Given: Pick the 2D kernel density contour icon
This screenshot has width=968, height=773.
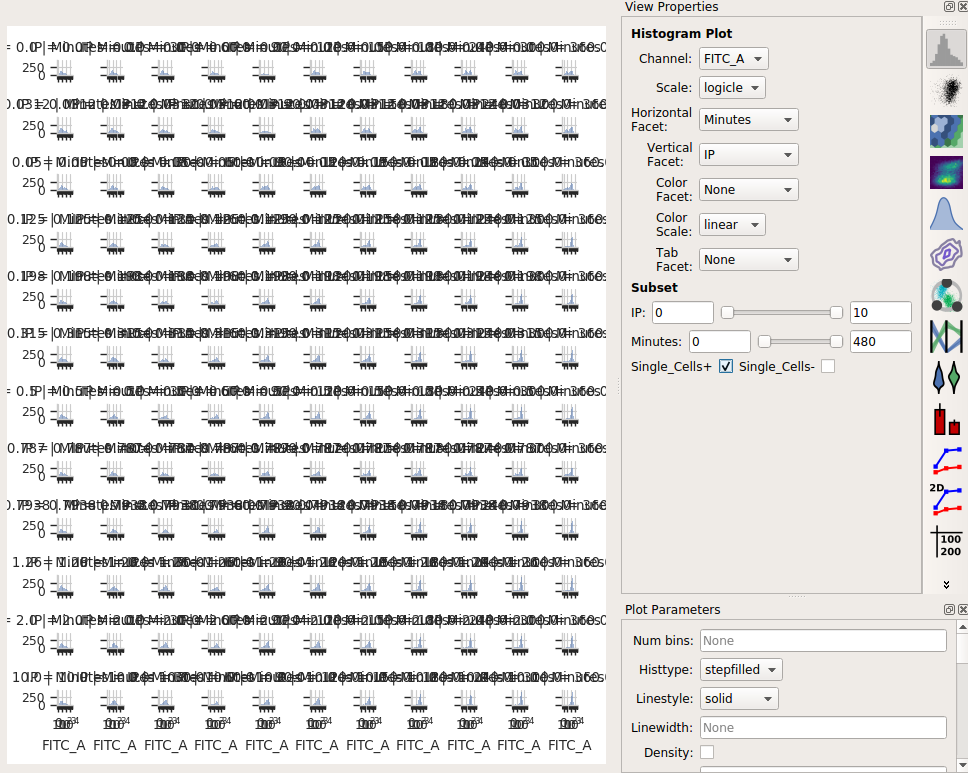Looking at the screenshot, I should [x=946, y=254].
